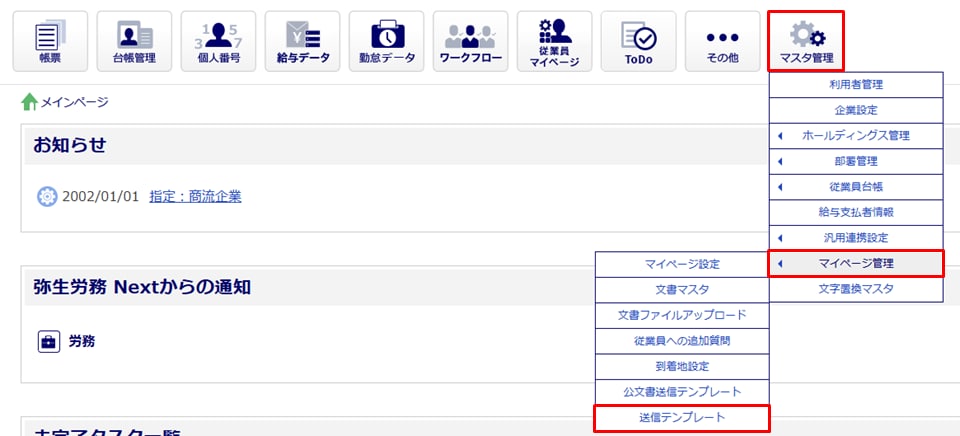Open 勤怠データ attendance icon
960x436 pixels.
386,41
